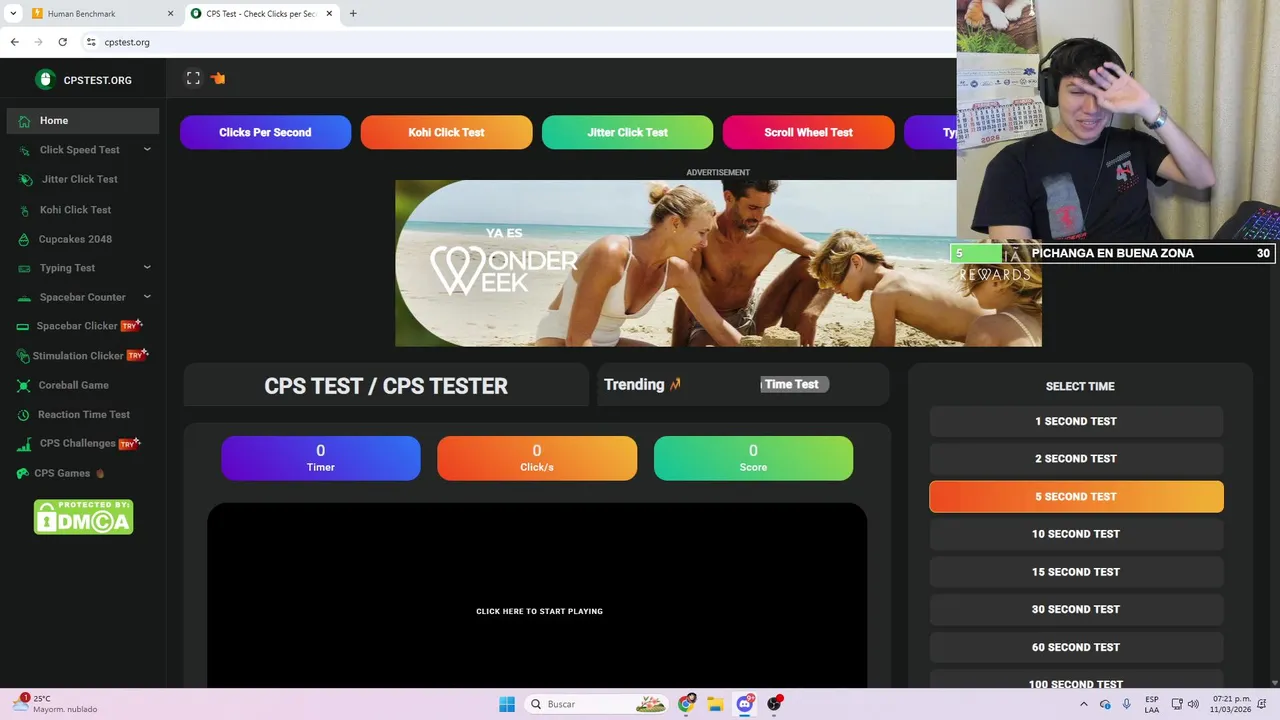Open Coreball Game from sidebar
Screen dimensions: 1280x720
tap(73, 385)
